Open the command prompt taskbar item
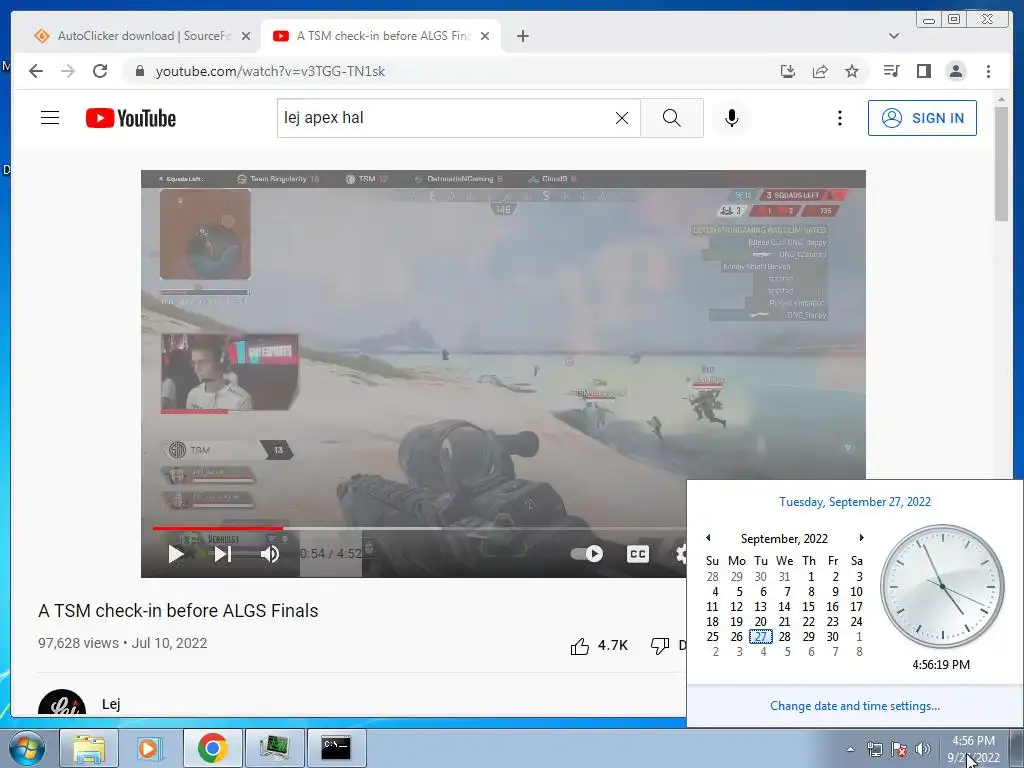The height and width of the screenshot is (768, 1024). coord(336,748)
